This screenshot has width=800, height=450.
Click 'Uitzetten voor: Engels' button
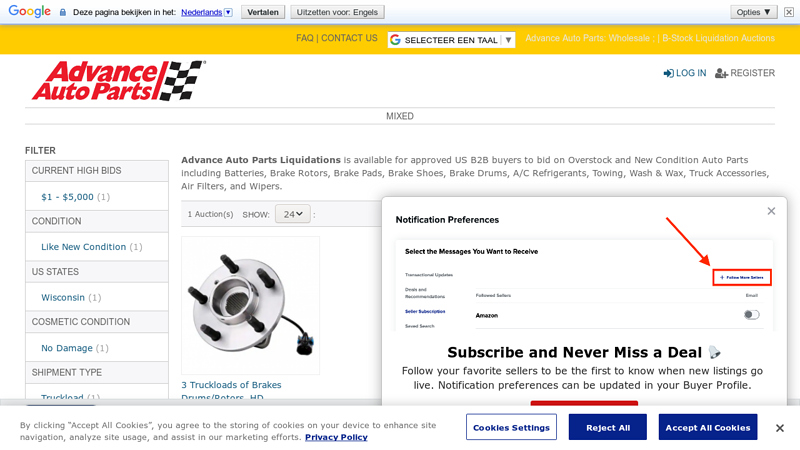[x=337, y=12]
